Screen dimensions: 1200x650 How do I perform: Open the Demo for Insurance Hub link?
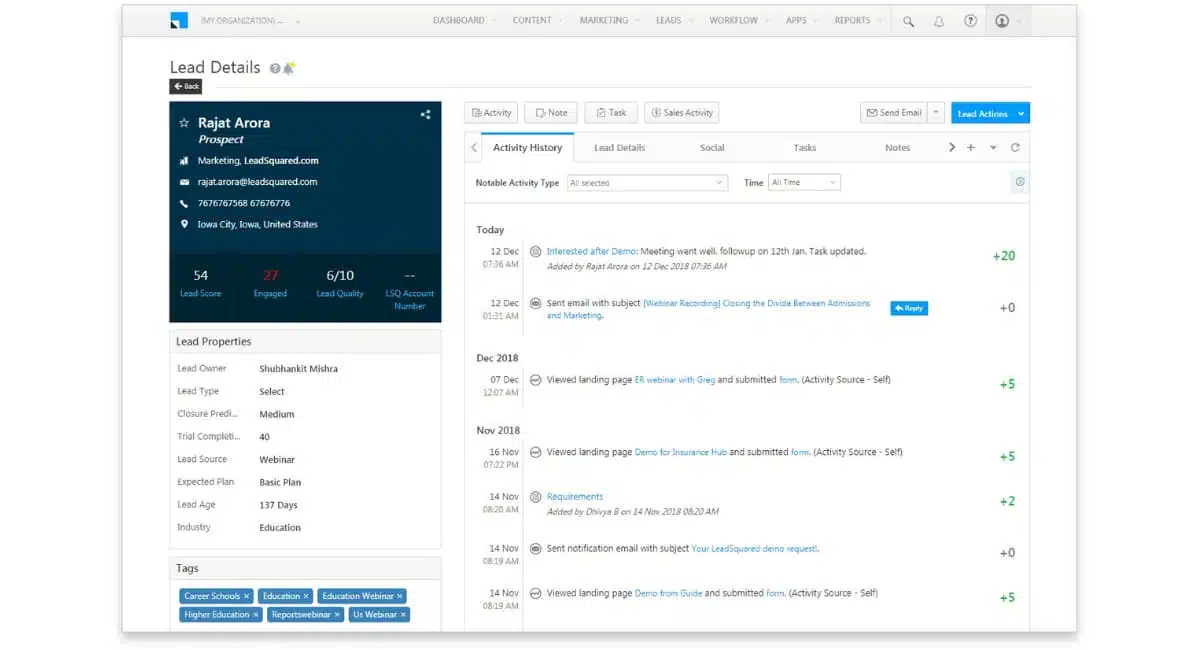[x=681, y=452]
